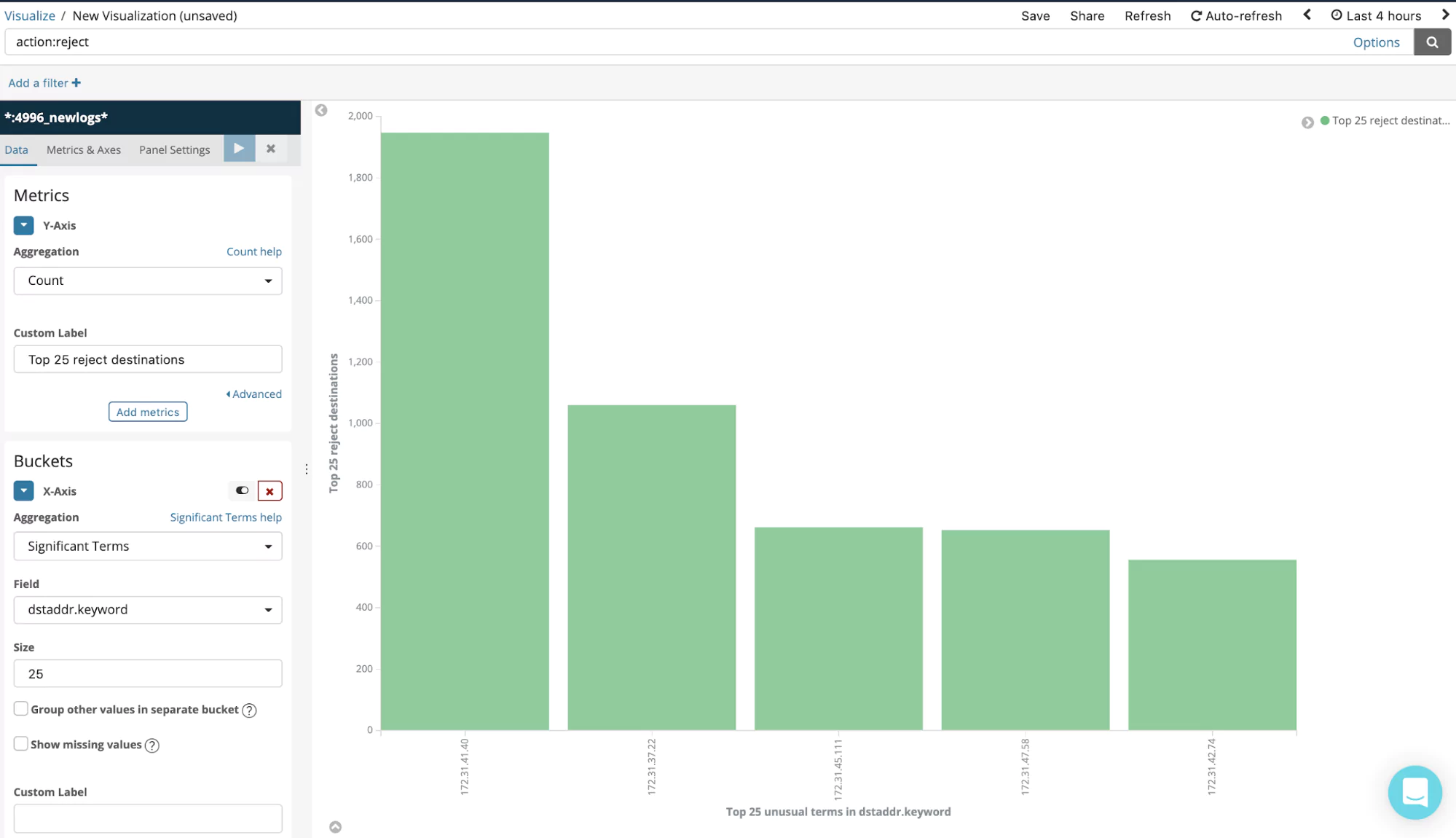
Task: Open the Last 4 hours time picker
Action: coord(1376,15)
